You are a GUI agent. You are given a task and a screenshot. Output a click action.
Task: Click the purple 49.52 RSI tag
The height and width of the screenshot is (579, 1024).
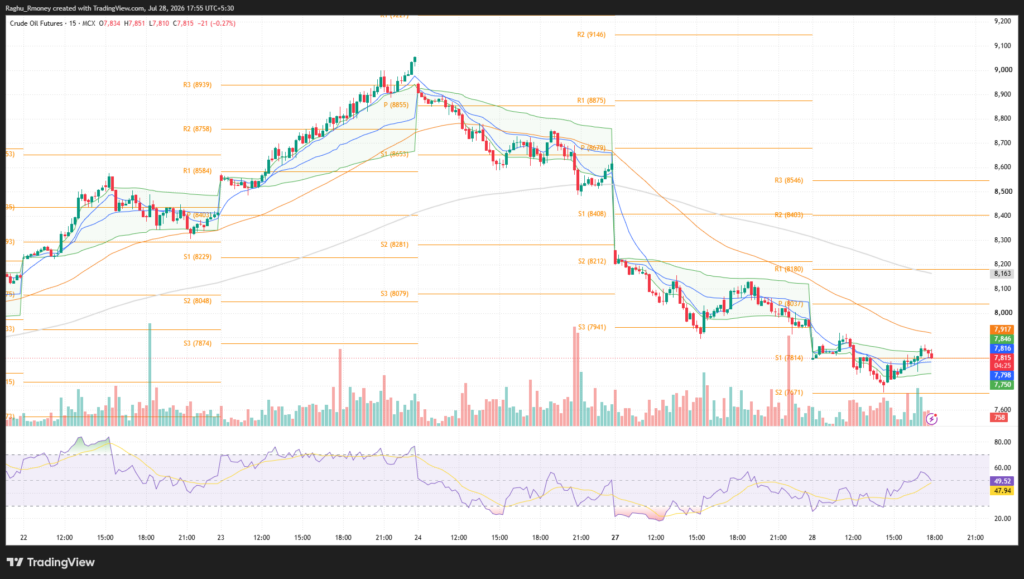pyautogui.click(x=1002, y=481)
